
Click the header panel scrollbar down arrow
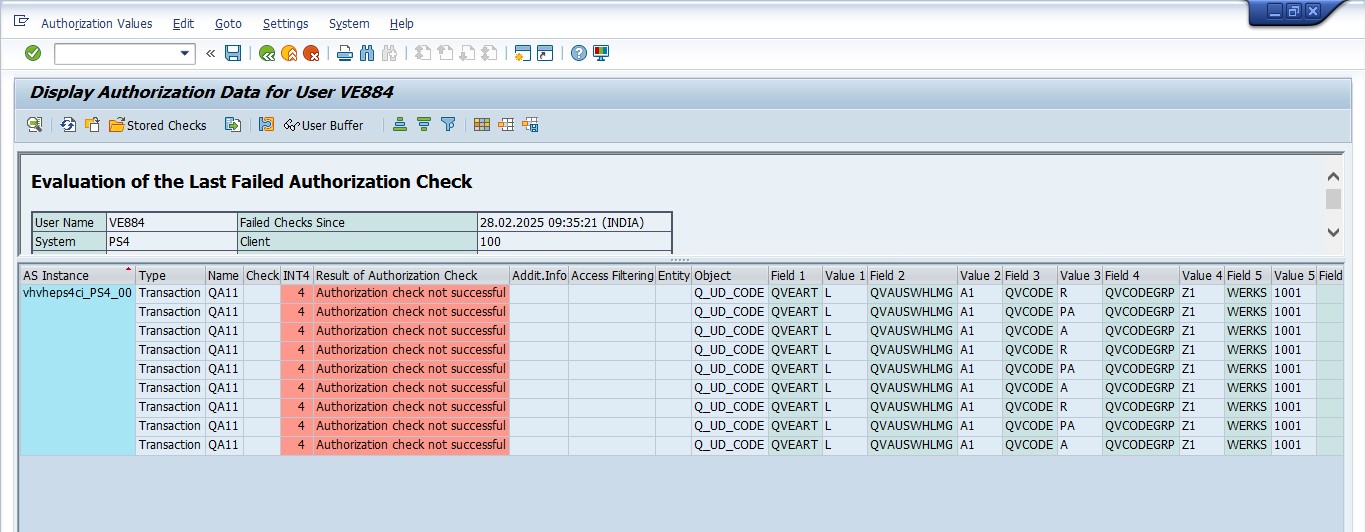1333,232
